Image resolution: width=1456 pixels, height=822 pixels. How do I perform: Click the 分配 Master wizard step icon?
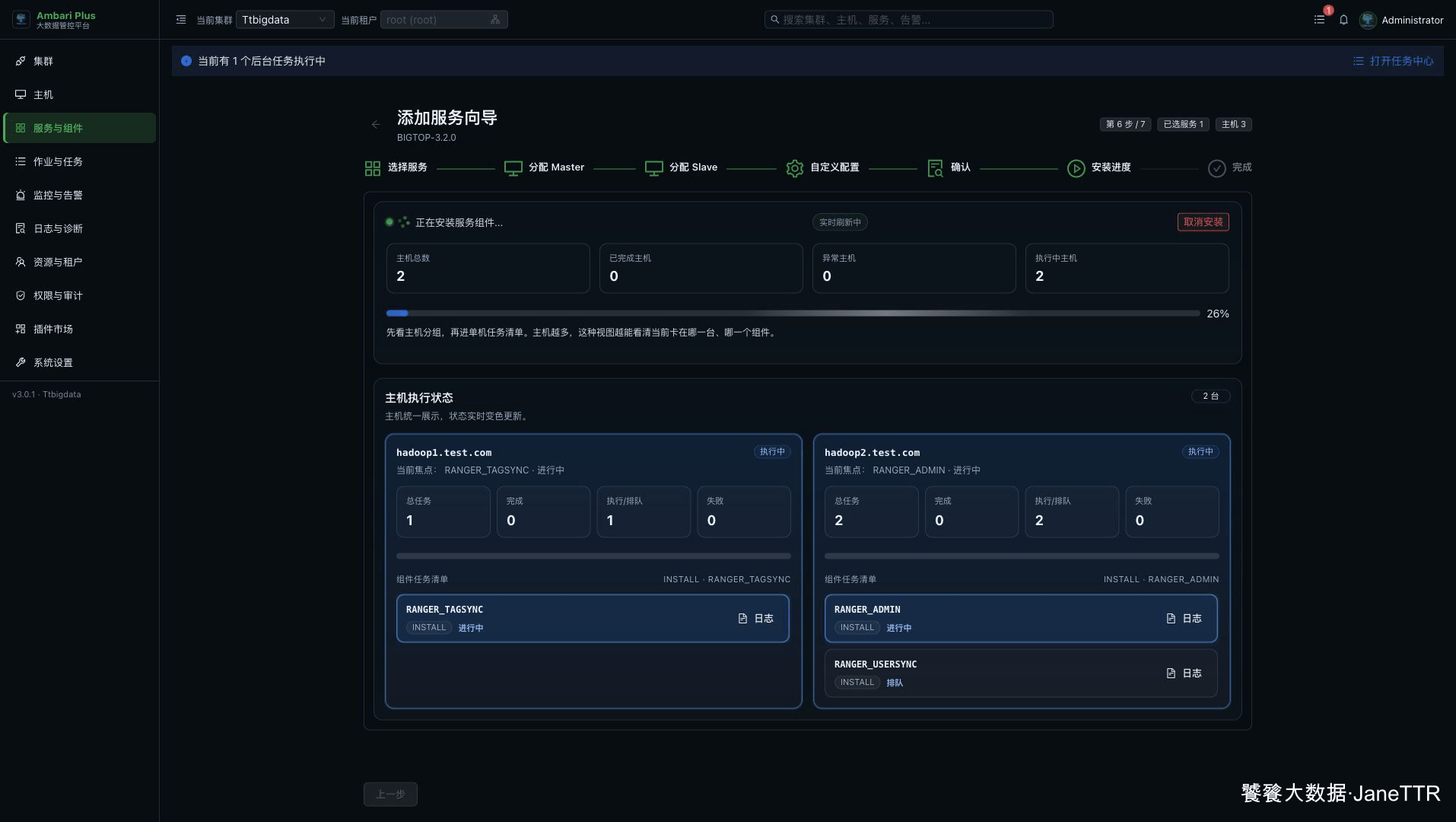tap(513, 168)
